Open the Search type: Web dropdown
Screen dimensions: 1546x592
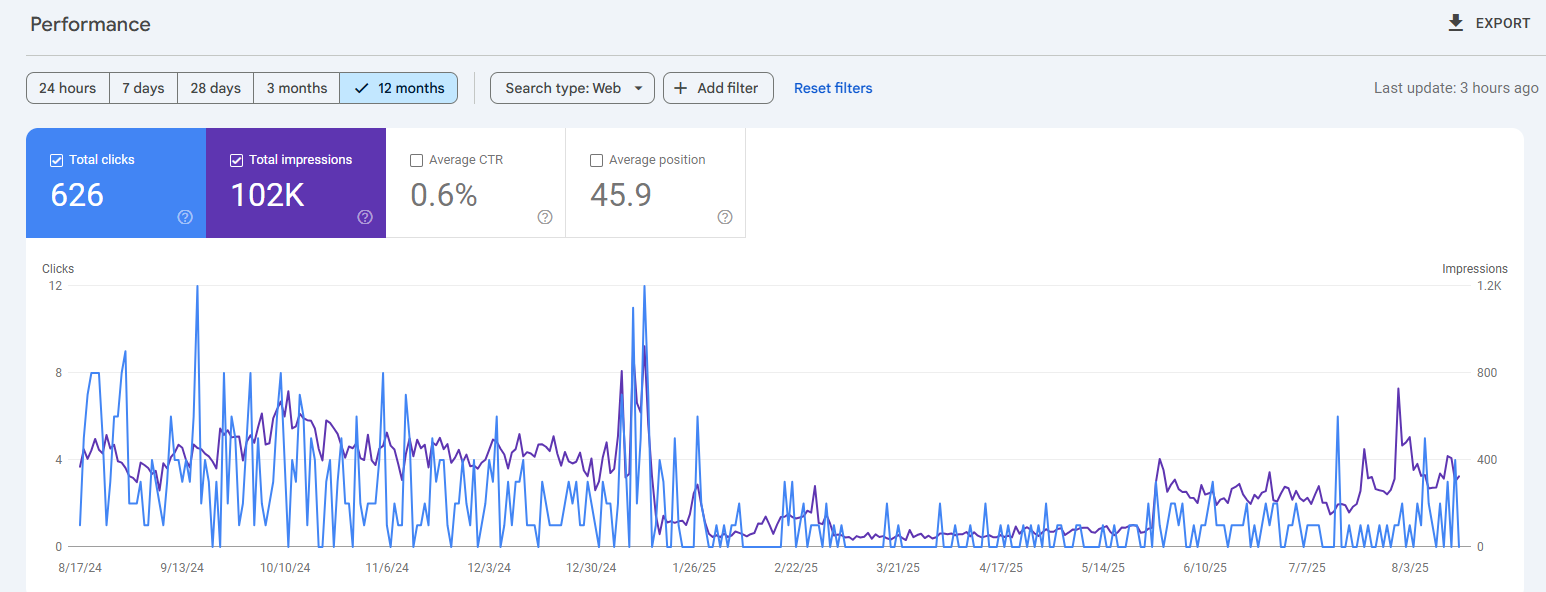tap(572, 88)
